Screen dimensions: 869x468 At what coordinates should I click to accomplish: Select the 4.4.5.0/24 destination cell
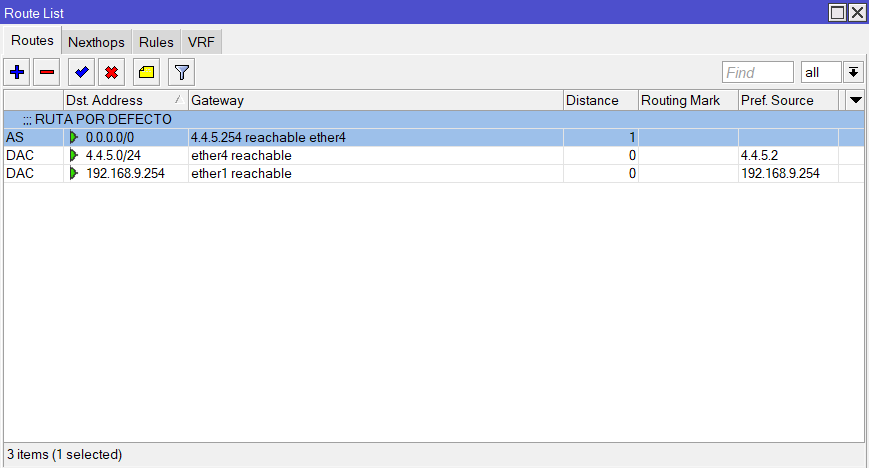[x=126, y=155]
